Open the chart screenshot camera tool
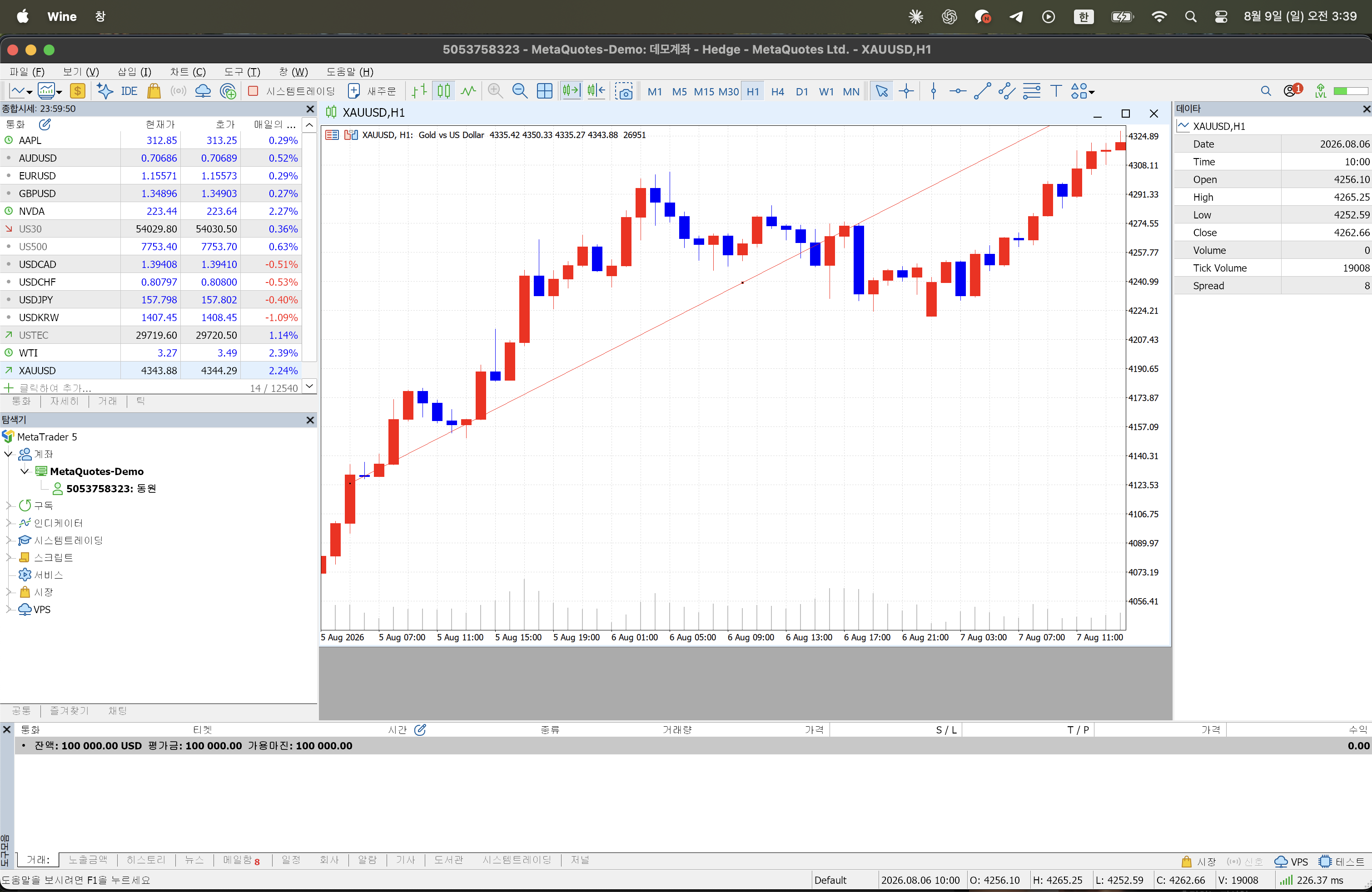Screen dimensions: 1372x892 pos(624,91)
